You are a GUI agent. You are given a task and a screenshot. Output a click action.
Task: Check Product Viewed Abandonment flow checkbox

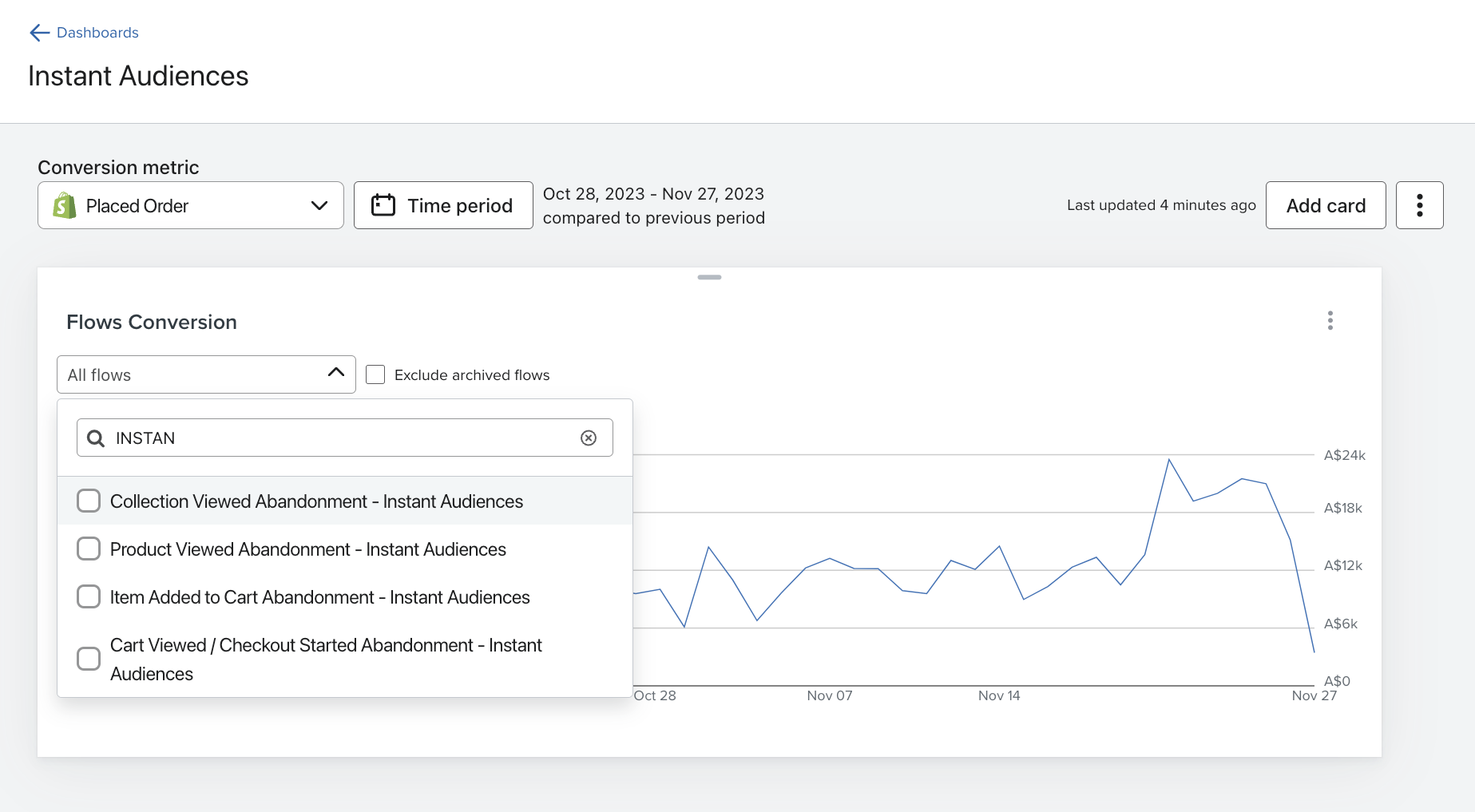pos(89,549)
